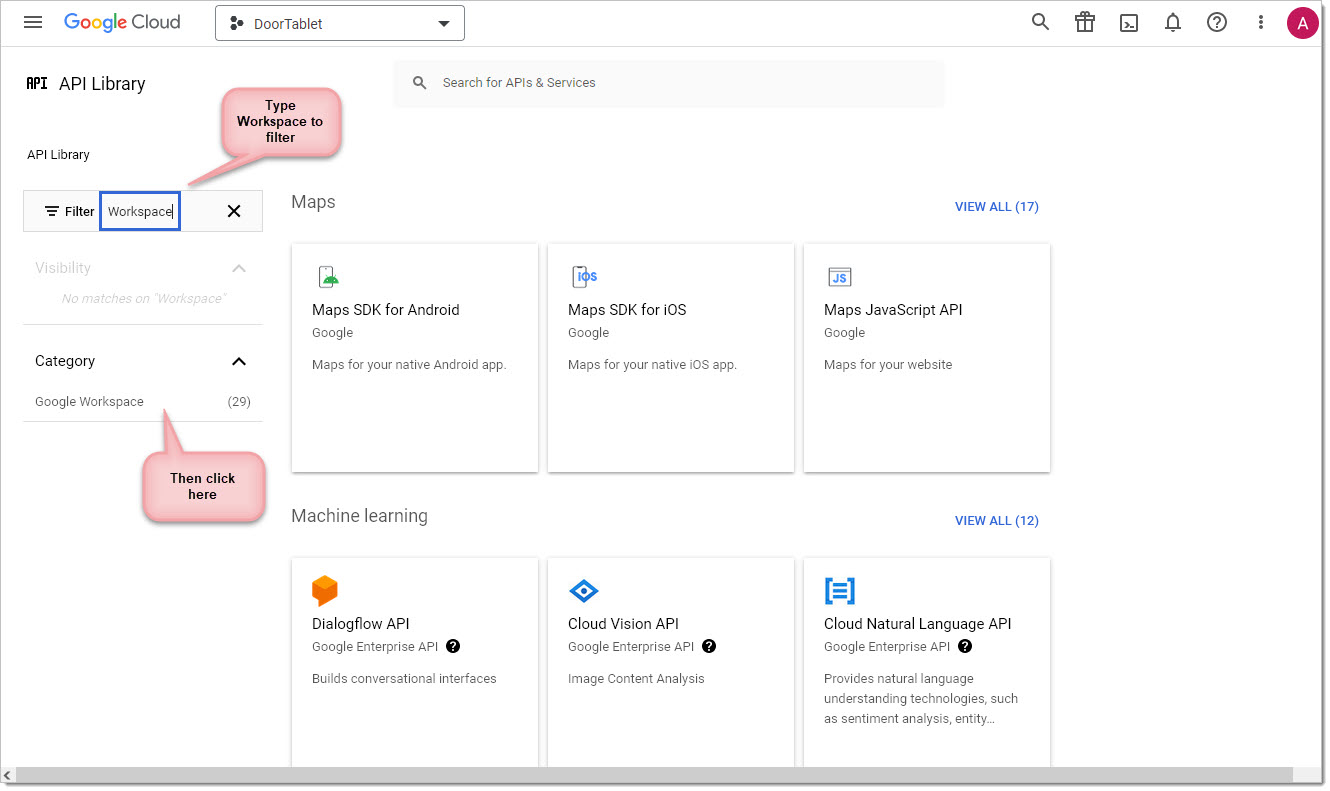The width and height of the screenshot is (1330, 791).
Task: Click the search magnifier icon in header
Action: (x=1040, y=22)
